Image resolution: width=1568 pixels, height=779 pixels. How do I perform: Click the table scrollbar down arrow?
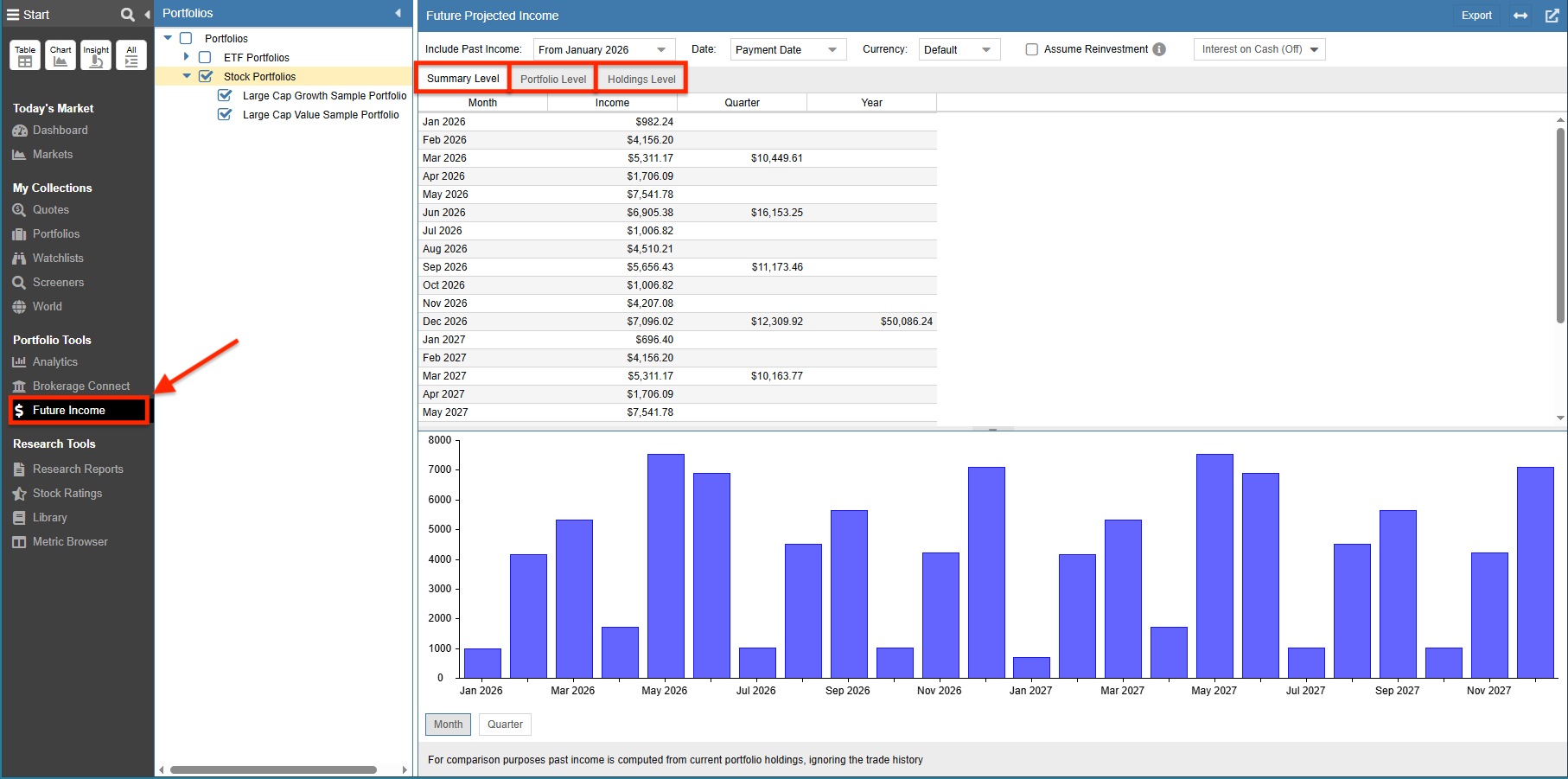click(1560, 418)
